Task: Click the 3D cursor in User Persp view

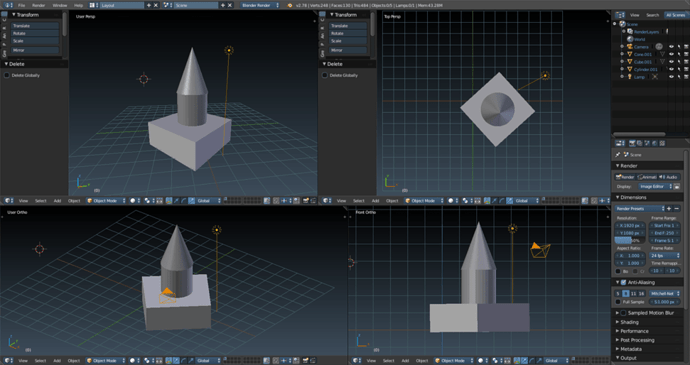Action: click(143, 79)
